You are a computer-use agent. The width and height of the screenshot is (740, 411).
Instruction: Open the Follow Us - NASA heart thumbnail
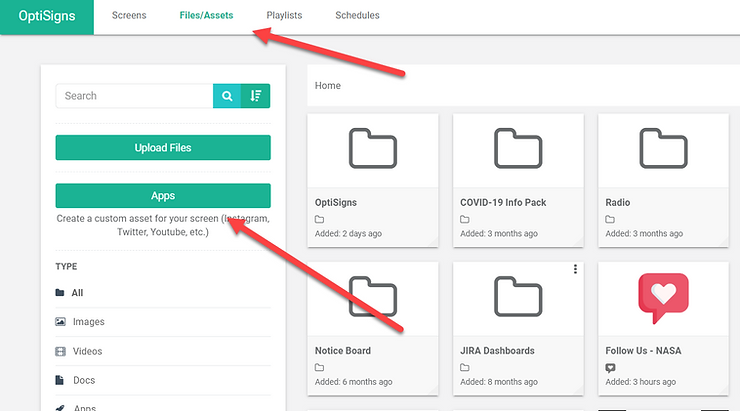(664, 298)
